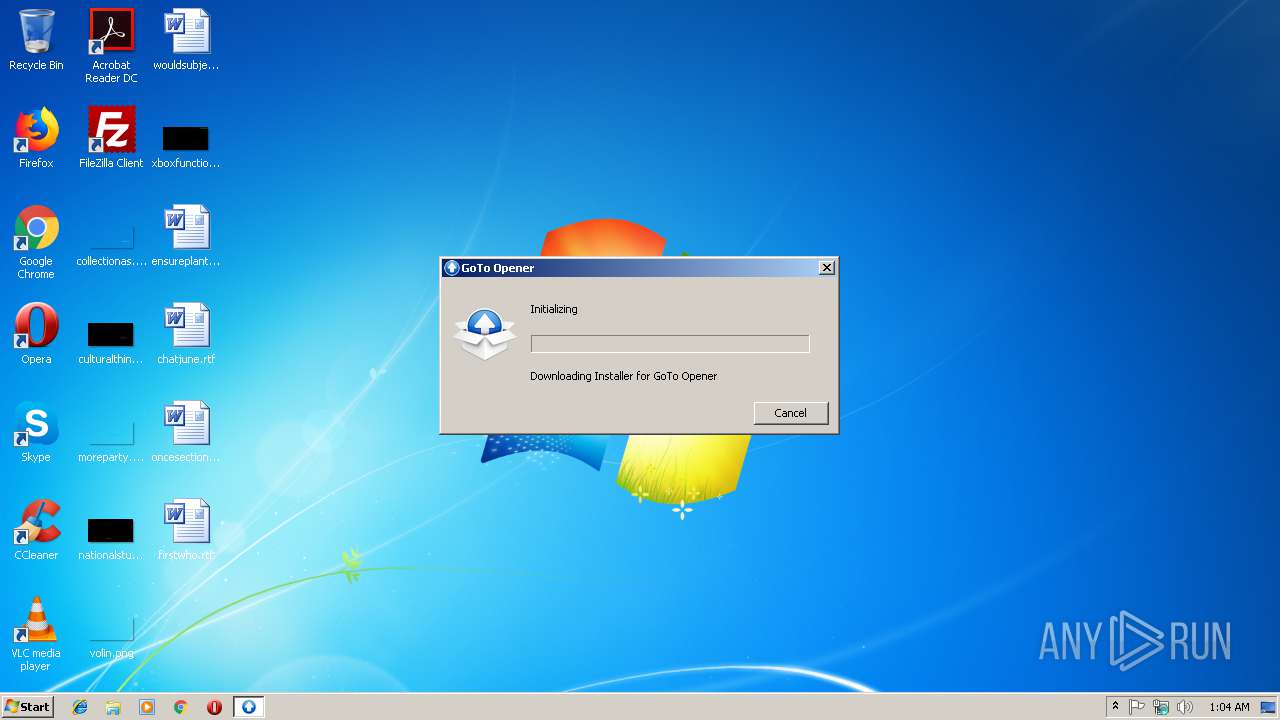Image resolution: width=1280 pixels, height=720 pixels.
Task: Open Windows Explorer from taskbar
Action: click(113, 707)
